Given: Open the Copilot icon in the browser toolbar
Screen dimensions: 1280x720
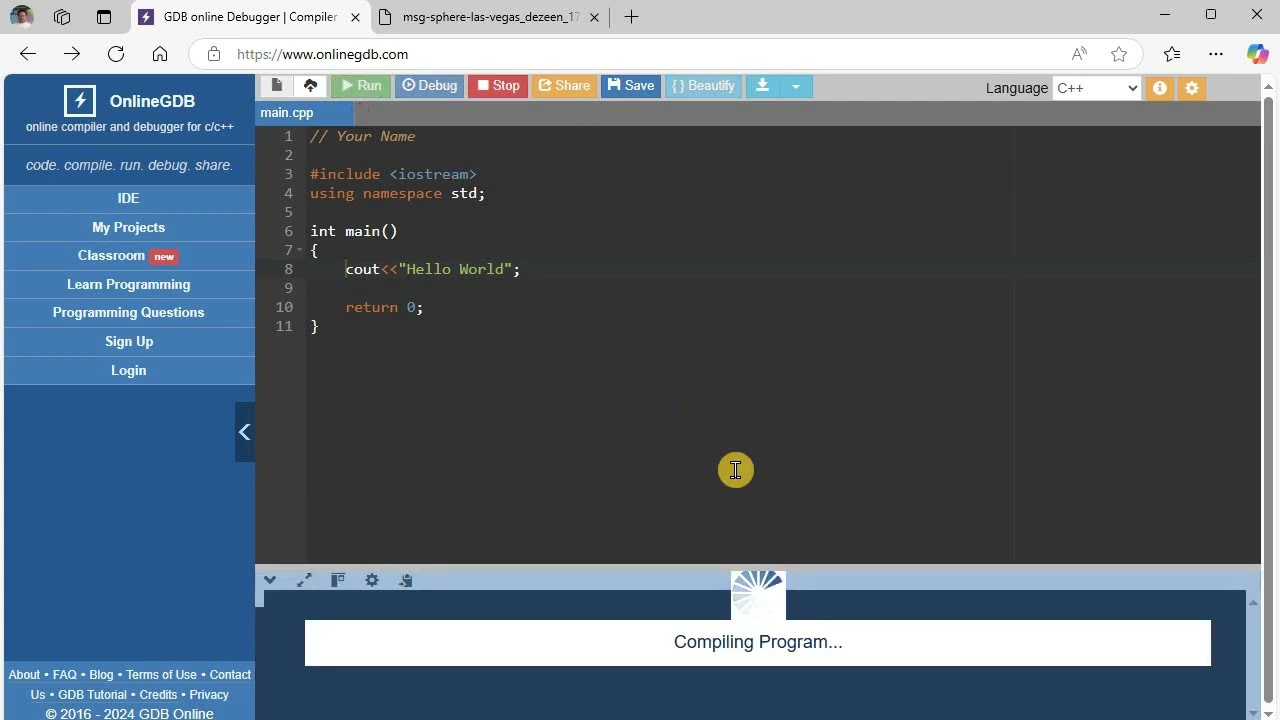Looking at the screenshot, I should coord(1257,54).
